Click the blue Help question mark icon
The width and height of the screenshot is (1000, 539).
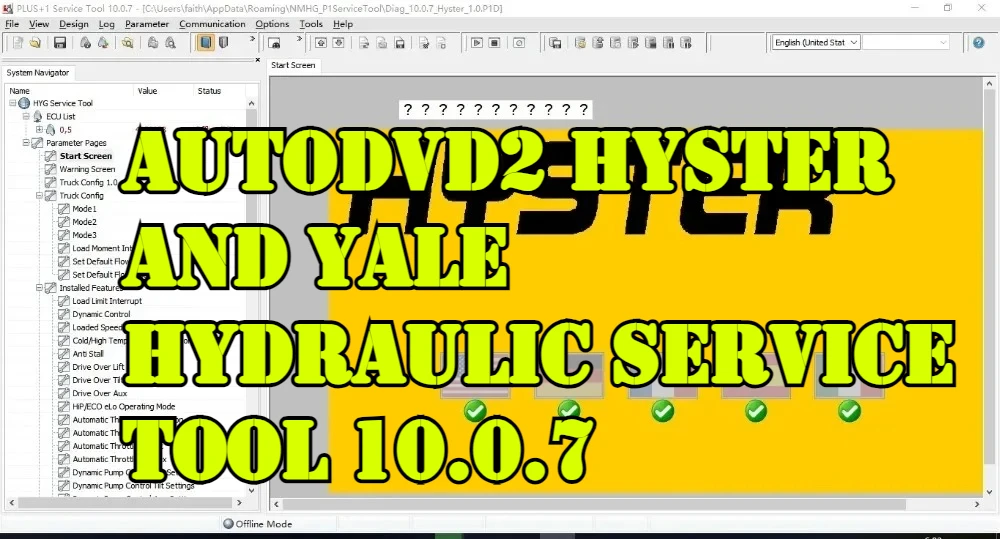click(x=978, y=43)
